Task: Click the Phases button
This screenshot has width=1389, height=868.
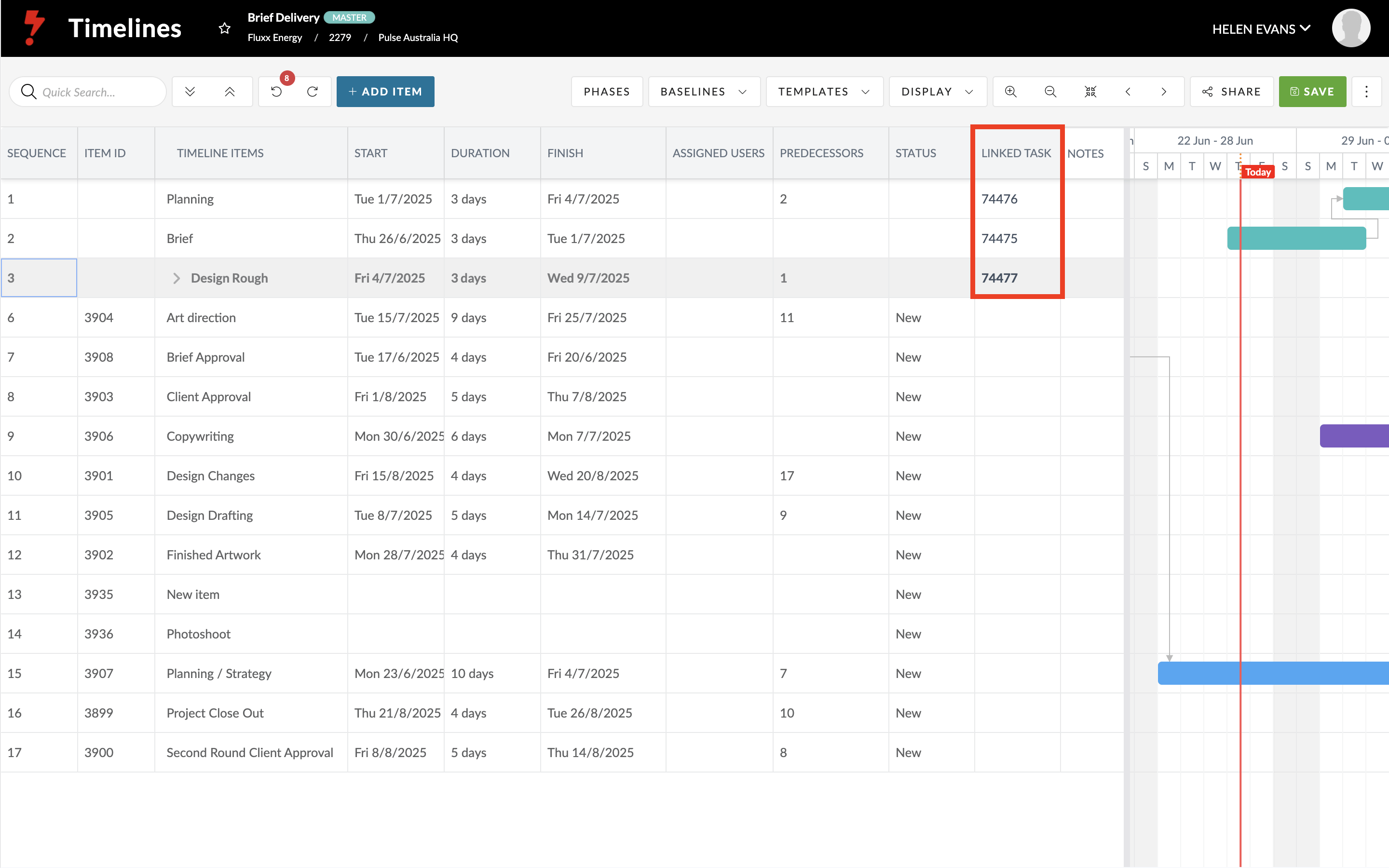Action: (607, 92)
